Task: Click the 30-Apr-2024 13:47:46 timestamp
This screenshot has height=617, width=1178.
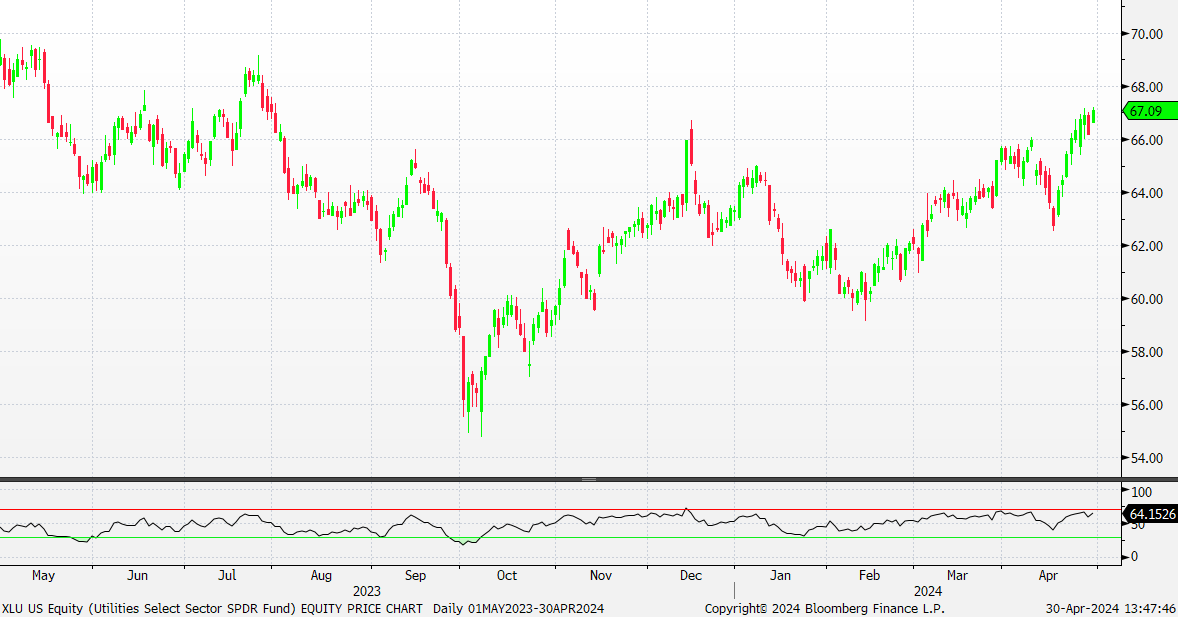Action: [1111, 609]
